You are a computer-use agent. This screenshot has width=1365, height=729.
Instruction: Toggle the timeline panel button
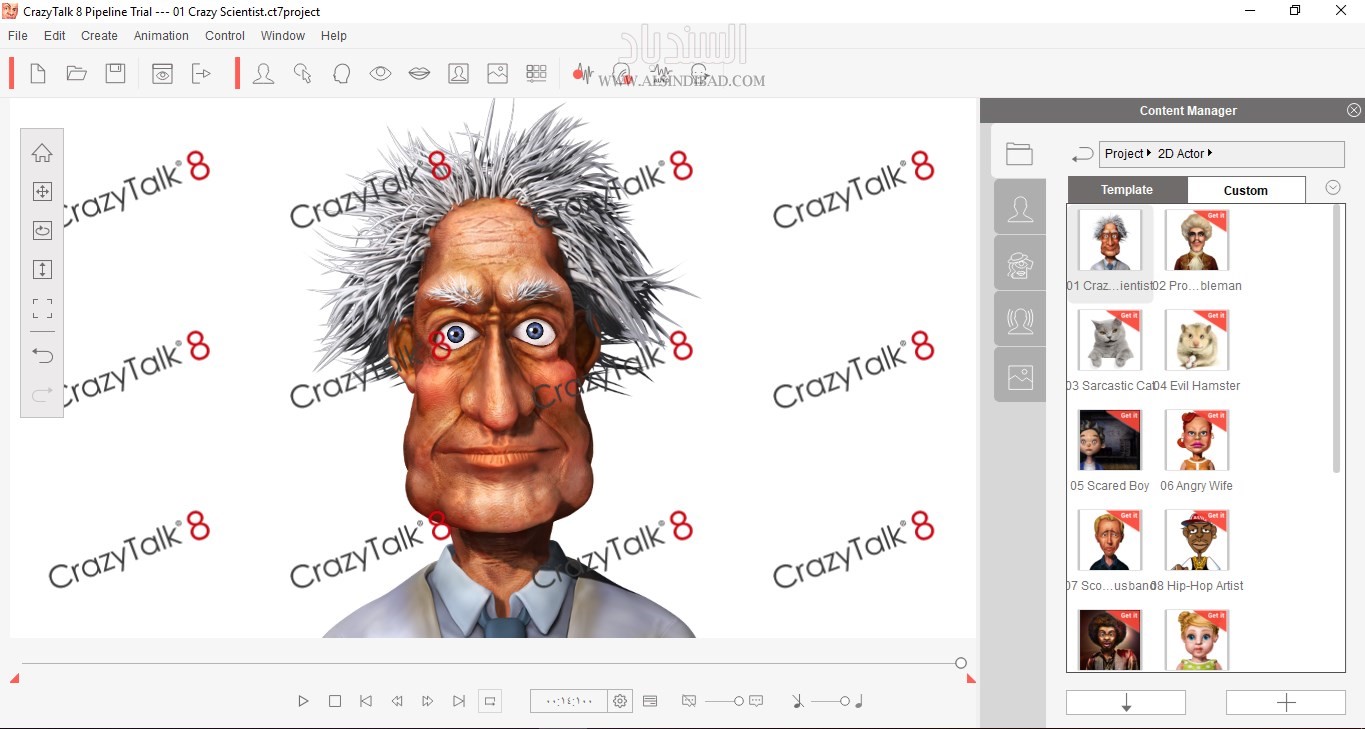pos(650,701)
